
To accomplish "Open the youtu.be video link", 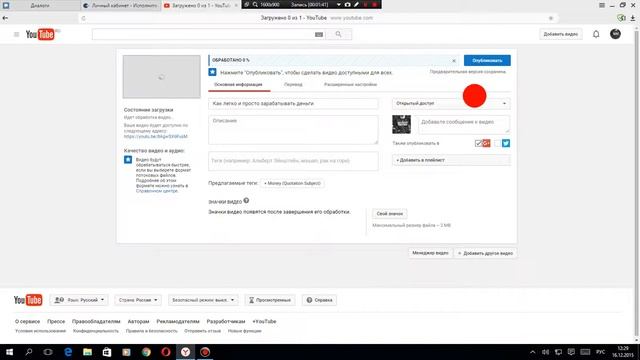I will coord(156,136).
